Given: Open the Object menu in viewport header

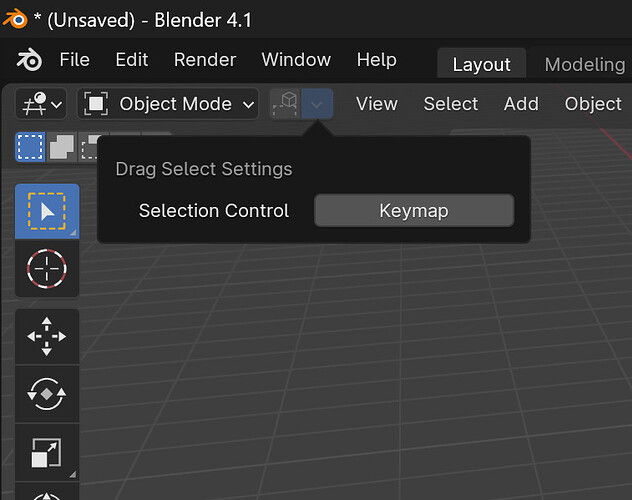Looking at the screenshot, I should pos(593,104).
